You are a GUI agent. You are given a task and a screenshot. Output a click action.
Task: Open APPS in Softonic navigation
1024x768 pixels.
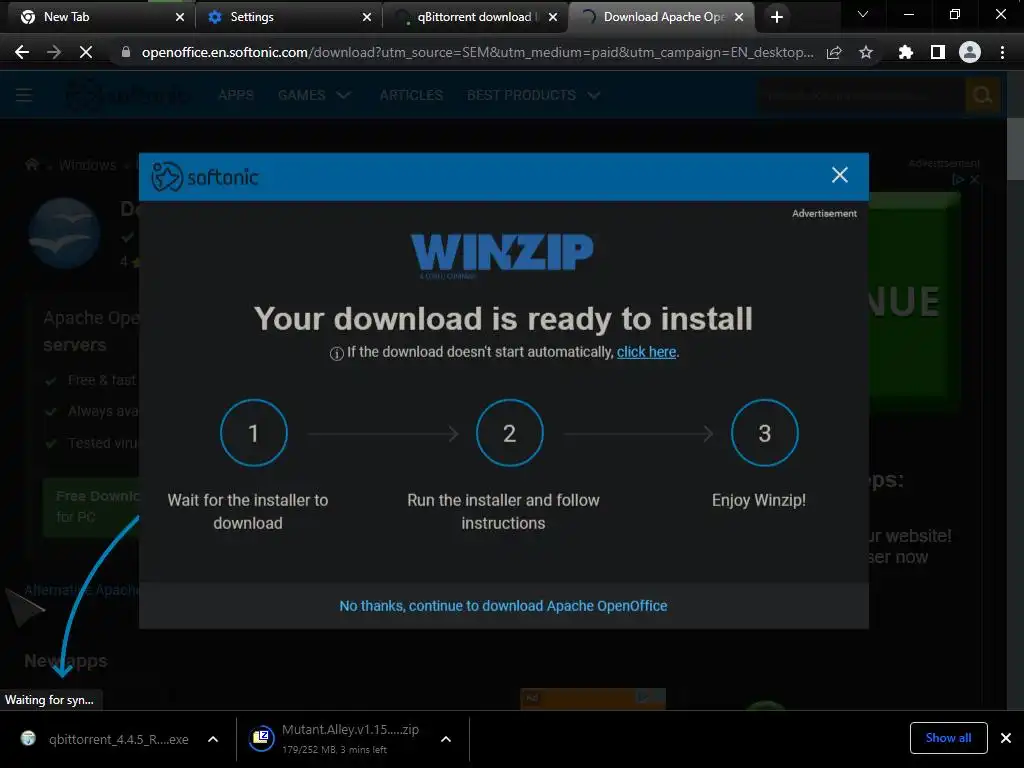(x=236, y=95)
